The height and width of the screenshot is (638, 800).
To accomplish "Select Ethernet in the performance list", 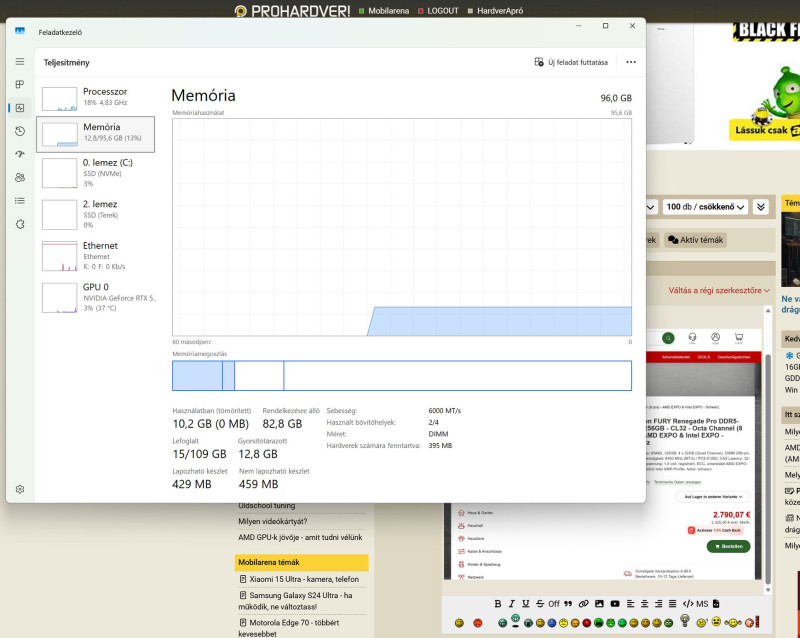I will tap(95, 256).
